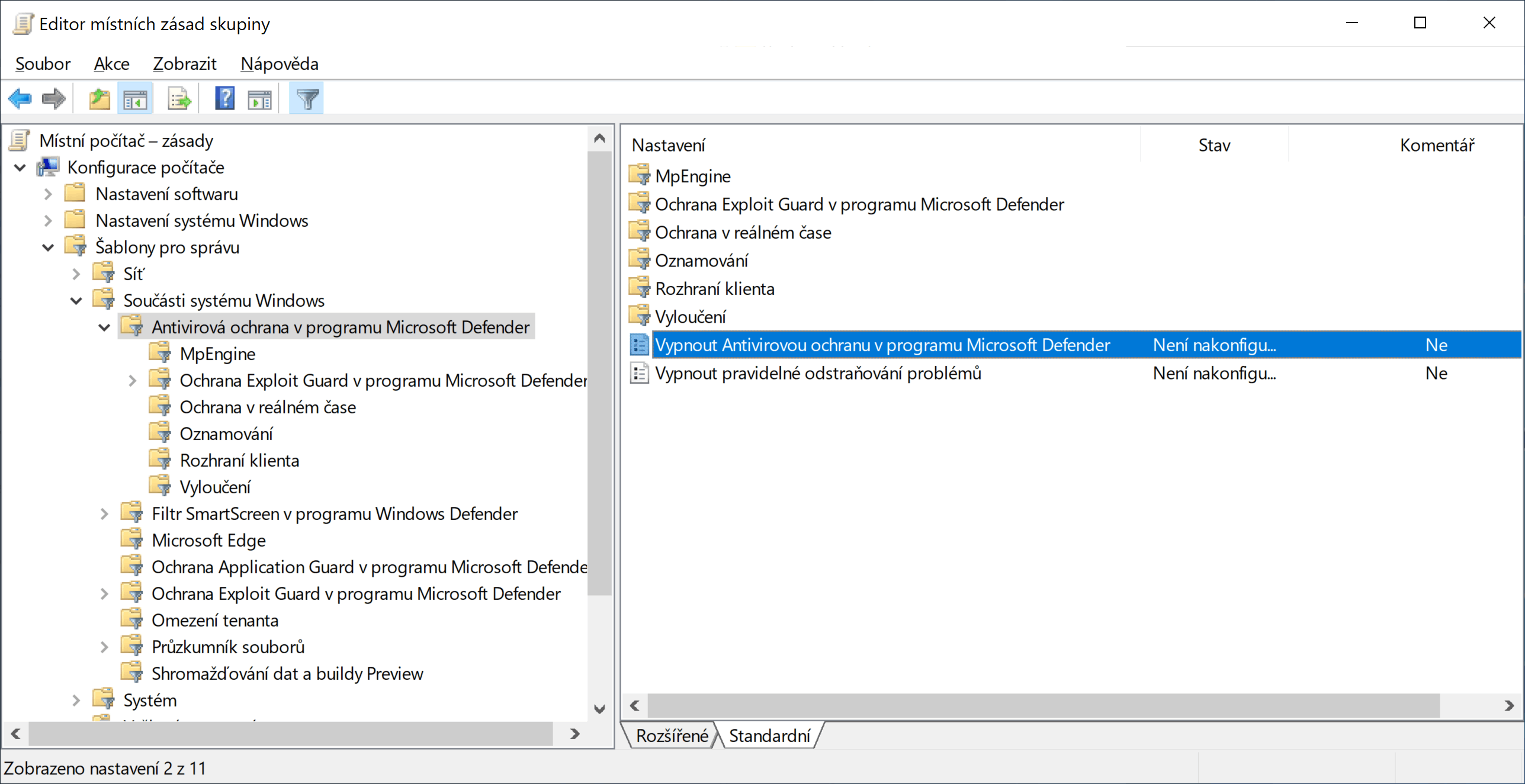The image size is (1525, 784).
Task: Expand Filtr SmartScreen v programu Windows Defender
Action: [104, 514]
